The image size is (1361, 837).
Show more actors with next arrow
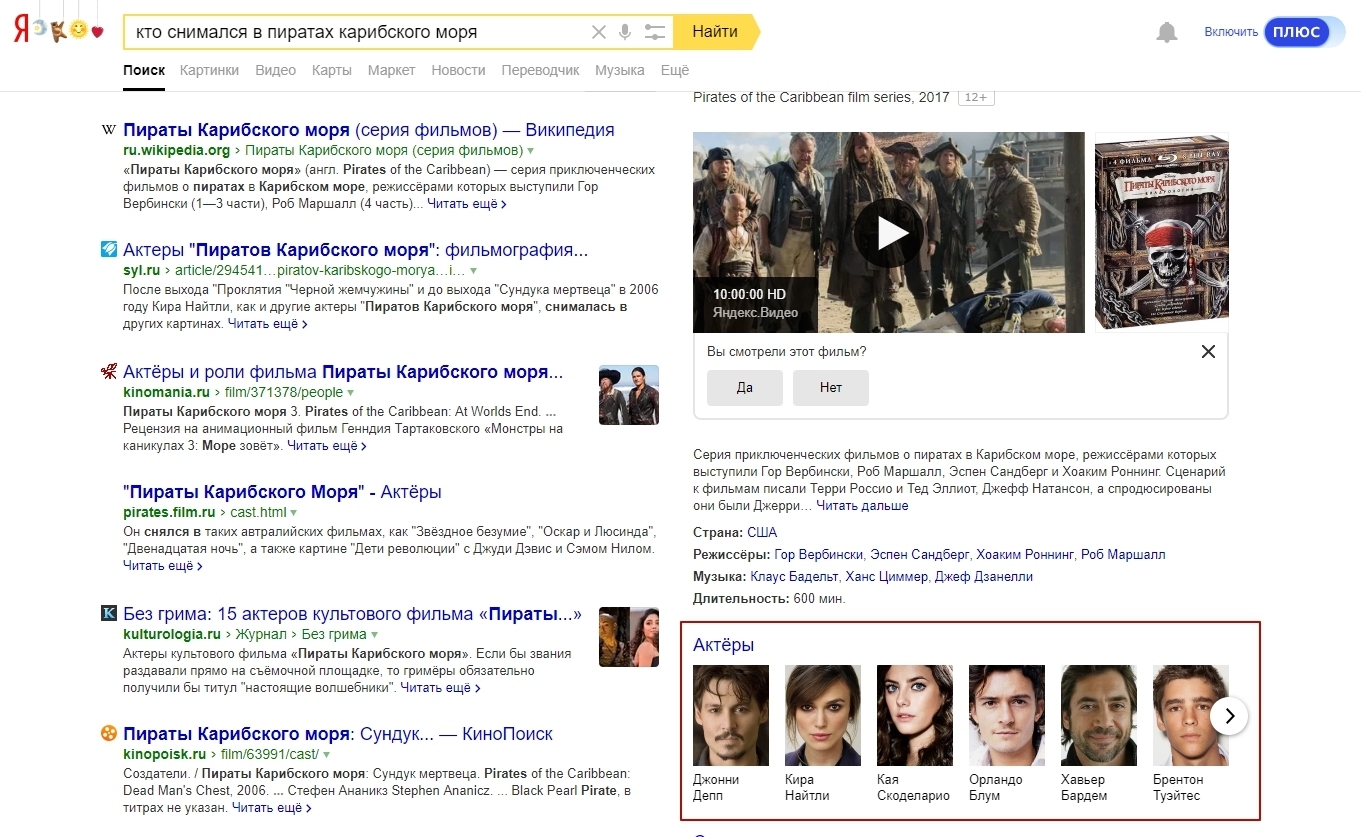tap(1230, 716)
